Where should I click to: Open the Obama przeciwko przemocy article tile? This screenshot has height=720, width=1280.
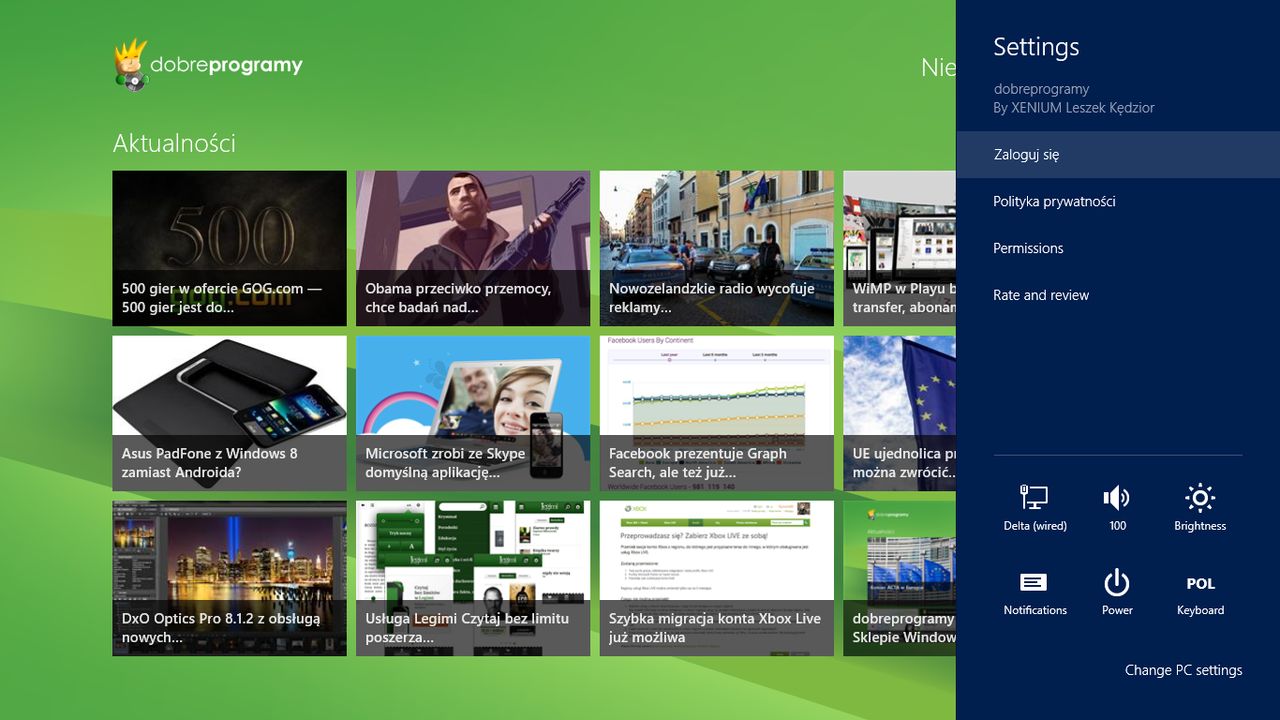pyautogui.click(x=473, y=248)
